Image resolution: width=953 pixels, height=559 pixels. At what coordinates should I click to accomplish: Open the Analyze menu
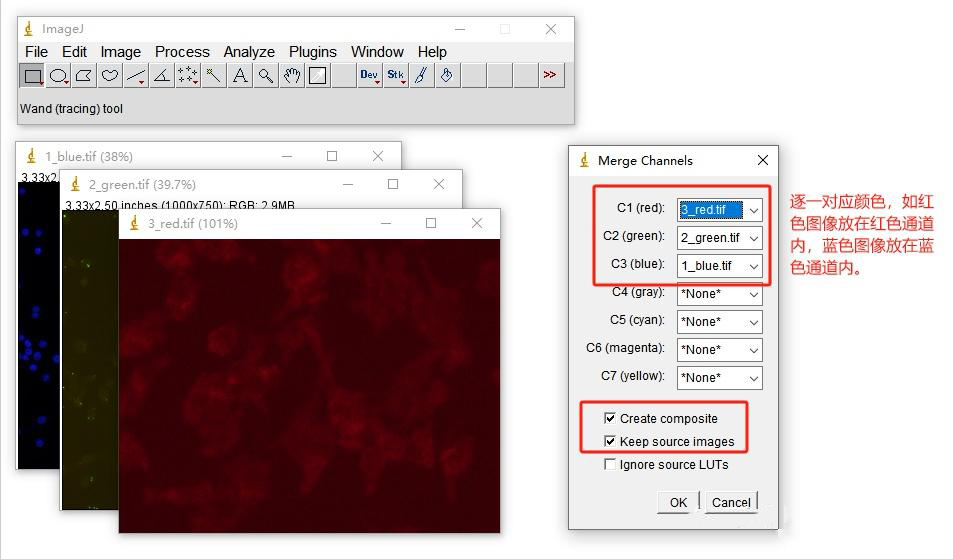click(249, 52)
